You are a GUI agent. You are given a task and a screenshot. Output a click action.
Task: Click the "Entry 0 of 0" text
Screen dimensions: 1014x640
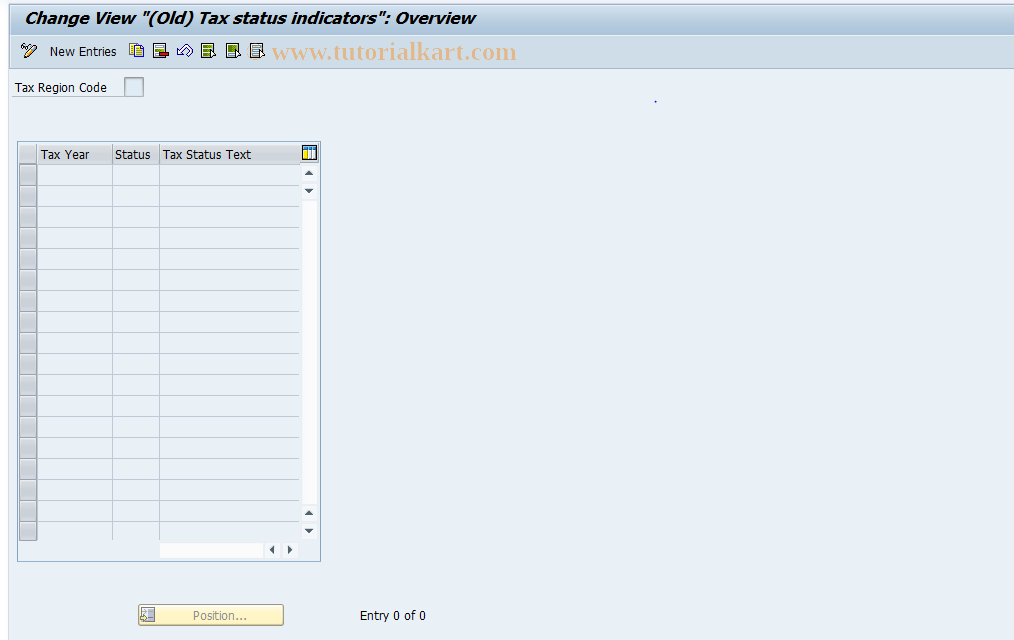[x=393, y=615]
